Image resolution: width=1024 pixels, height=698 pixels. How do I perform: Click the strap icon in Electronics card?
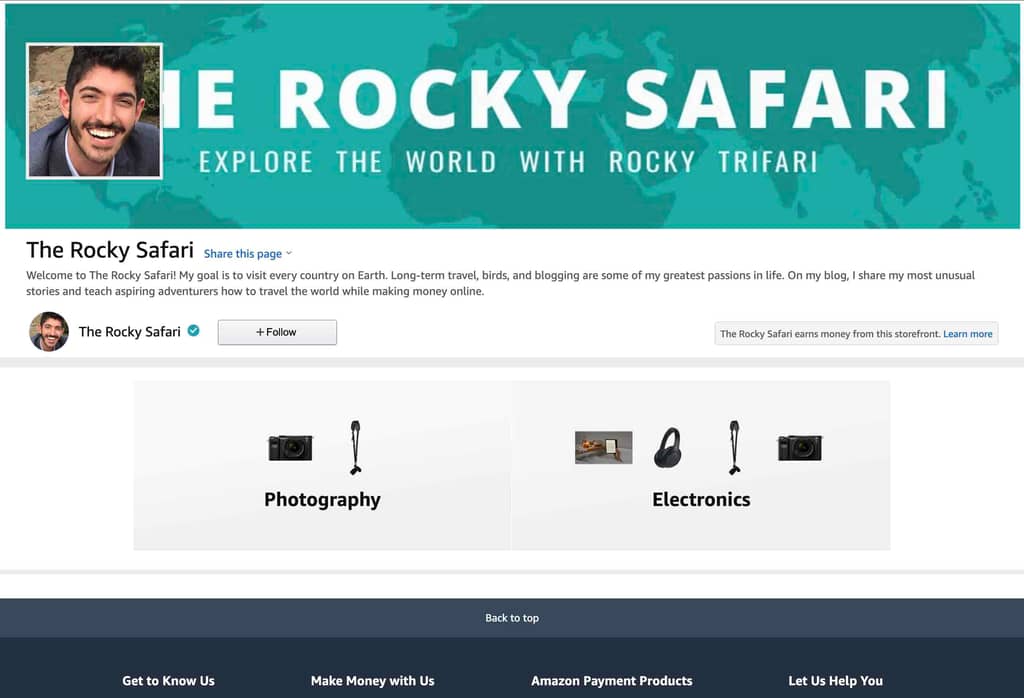pyautogui.click(x=734, y=447)
